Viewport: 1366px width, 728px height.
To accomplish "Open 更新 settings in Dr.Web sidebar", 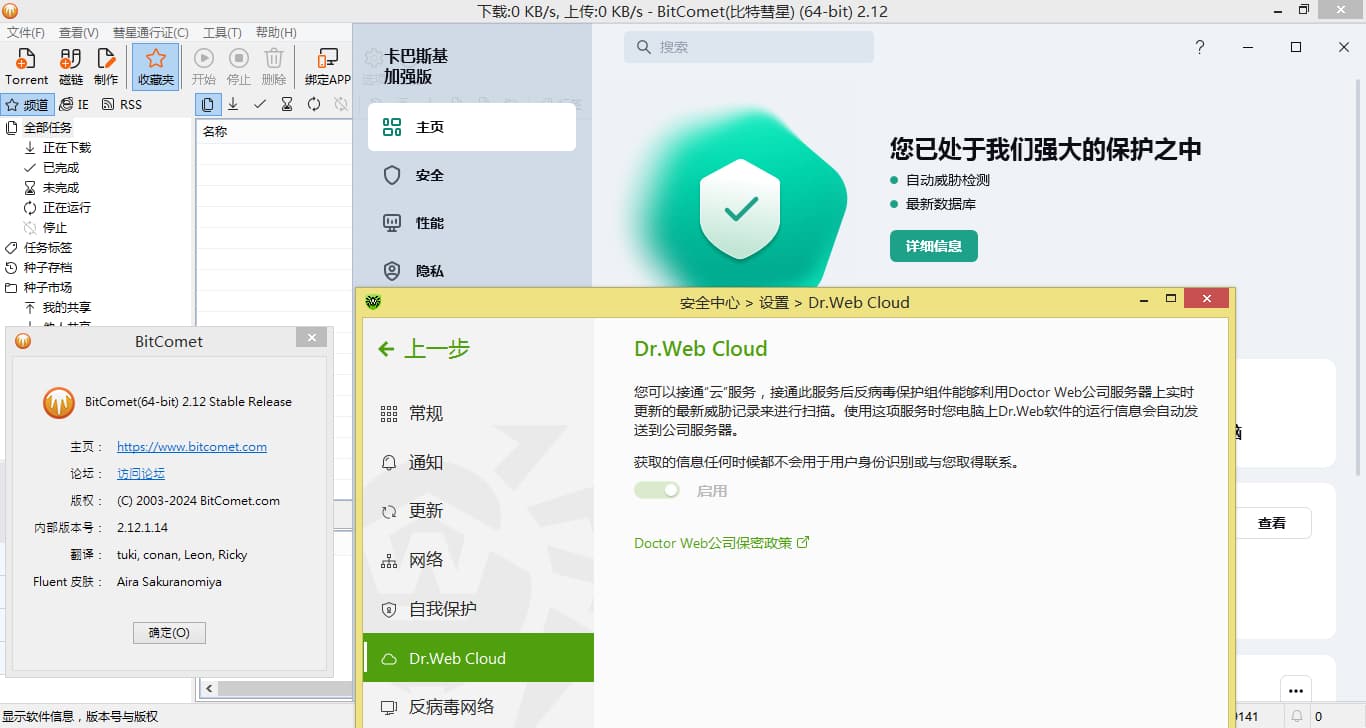I will coord(478,511).
